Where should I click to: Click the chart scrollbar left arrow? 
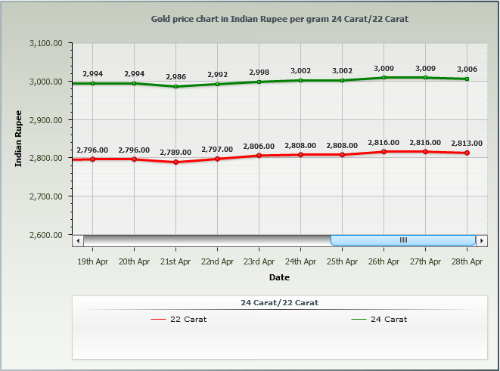click(78, 241)
